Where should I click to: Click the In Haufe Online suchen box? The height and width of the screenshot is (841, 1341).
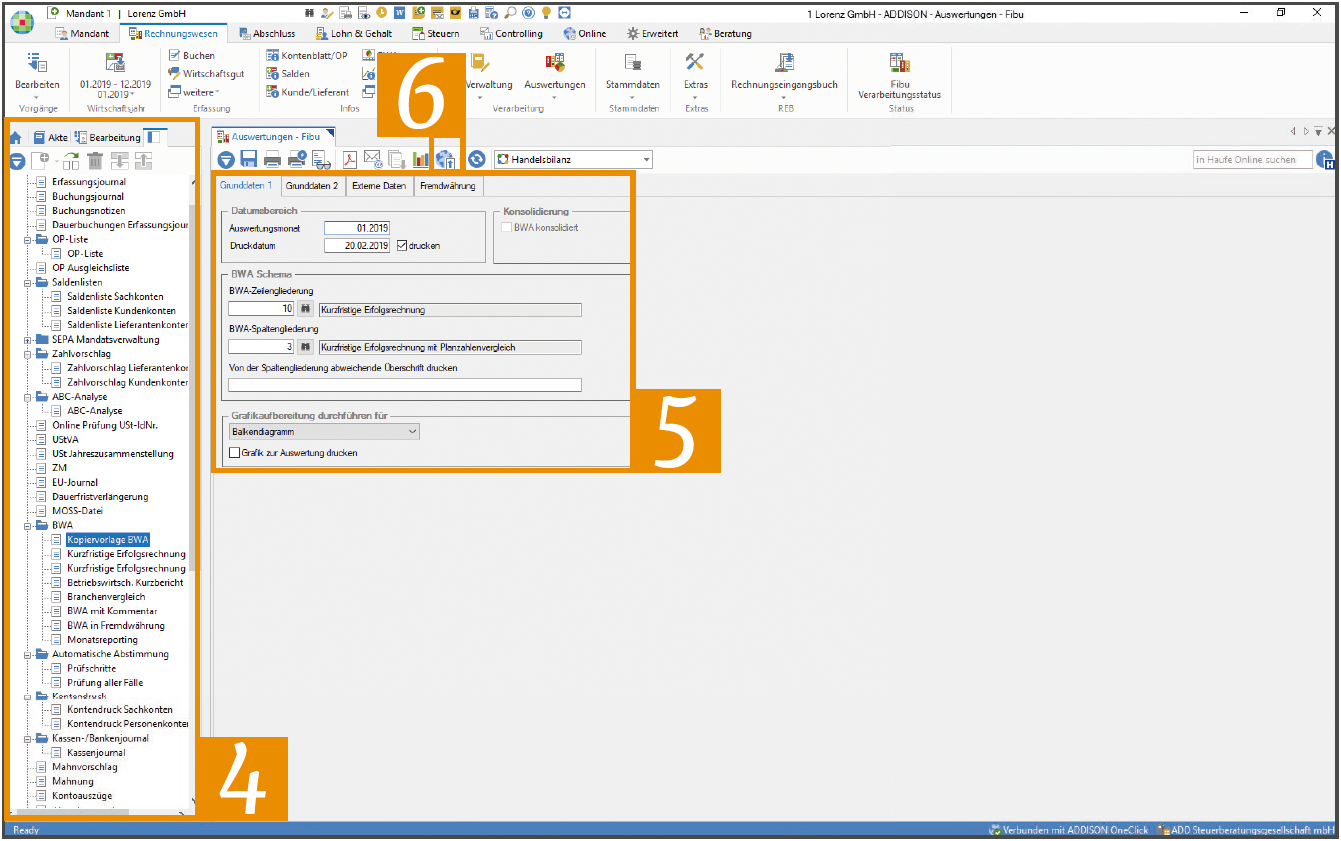(1253, 160)
